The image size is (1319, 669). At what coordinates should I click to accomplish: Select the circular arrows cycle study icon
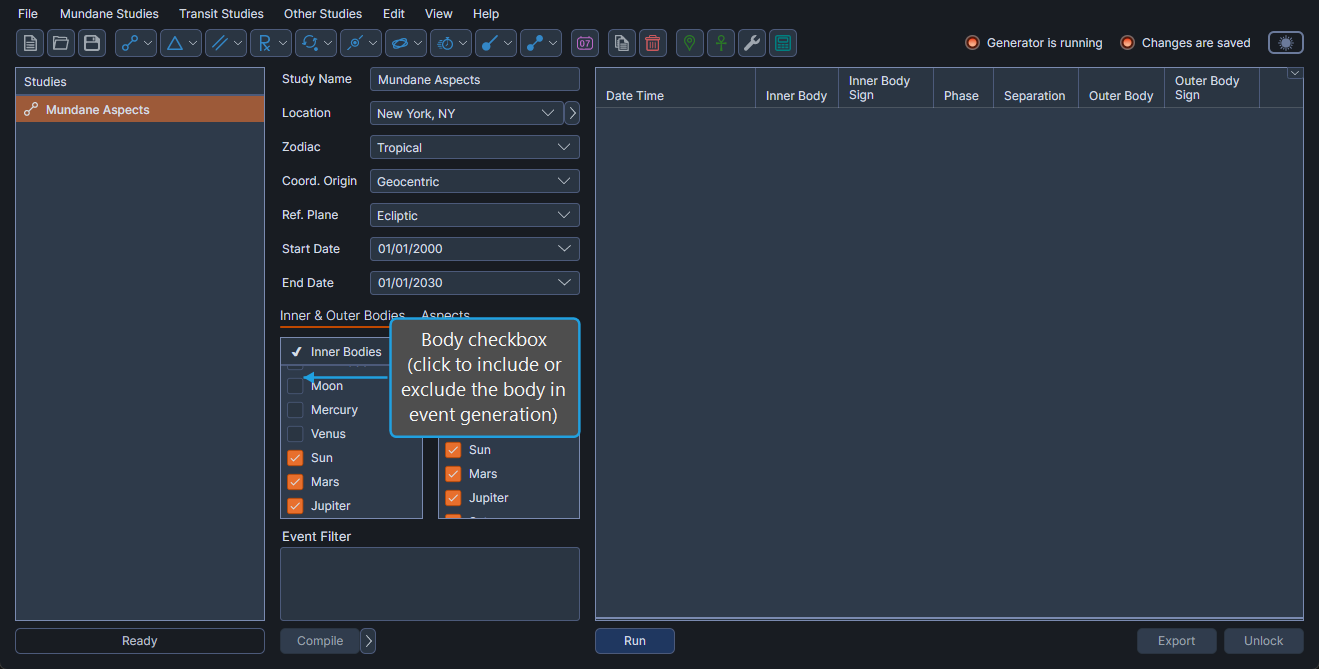click(309, 43)
